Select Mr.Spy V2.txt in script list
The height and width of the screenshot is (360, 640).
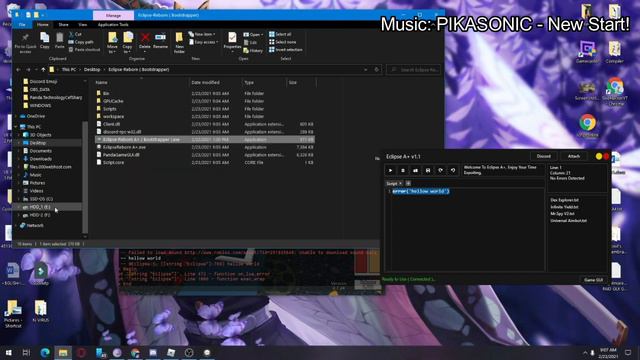(x=562, y=213)
